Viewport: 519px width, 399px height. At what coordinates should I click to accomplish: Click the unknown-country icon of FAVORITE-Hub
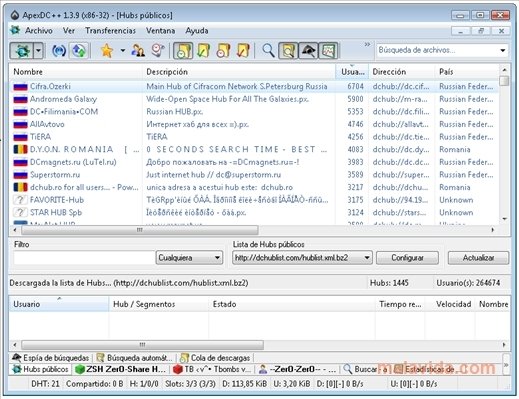pyautogui.click(x=20, y=200)
